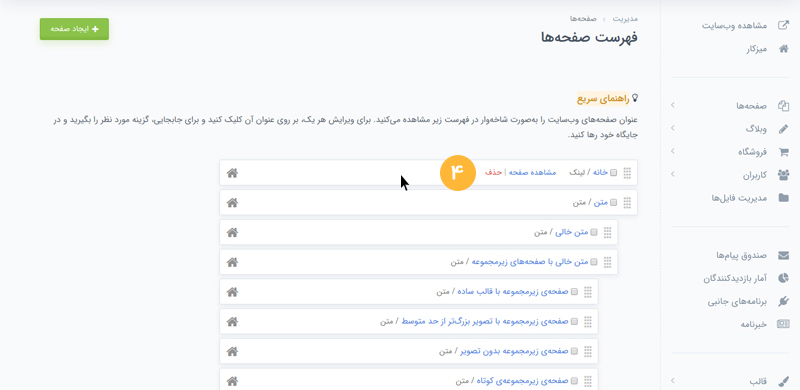The height and width of the screenshot is (390, 800).
Task: Expand the کاربران sidebar chevron
Action: click(672, 175)
